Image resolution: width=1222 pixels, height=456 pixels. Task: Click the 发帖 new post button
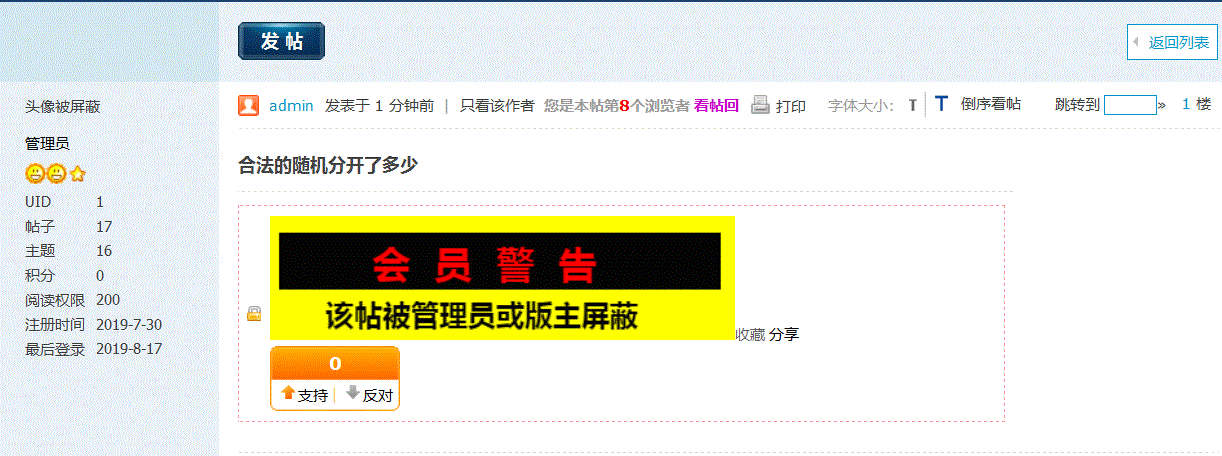281,41
